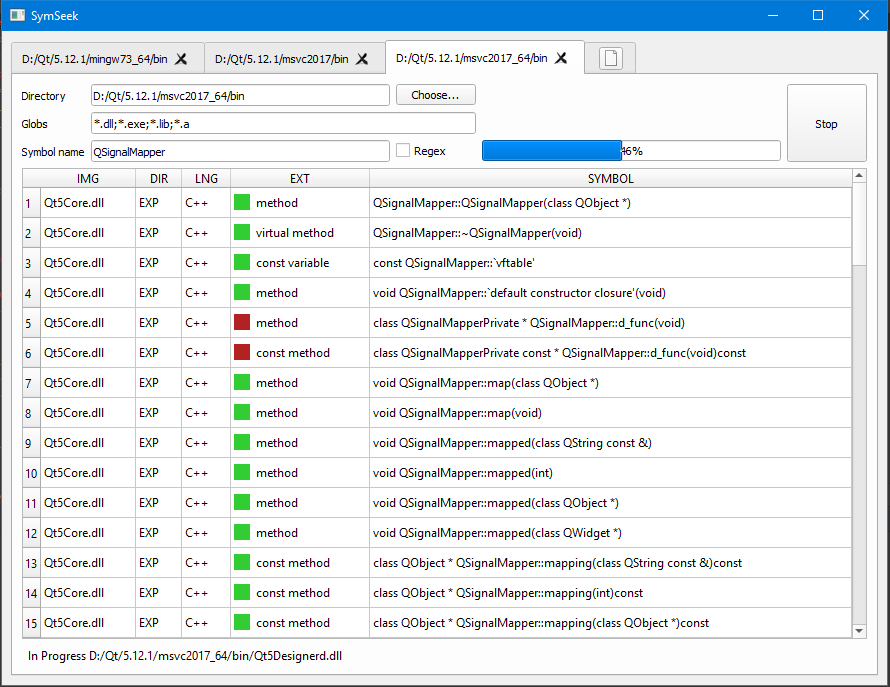Click the green swatch in row 1

pyautogui.click(x=242, y=202)
